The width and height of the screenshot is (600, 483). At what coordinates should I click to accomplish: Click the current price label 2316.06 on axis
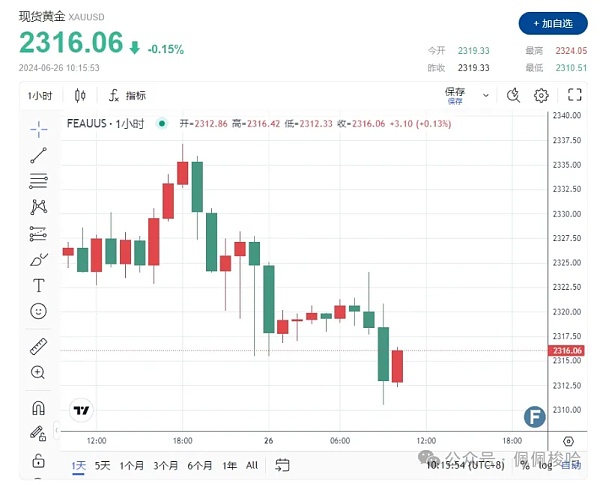566,351
